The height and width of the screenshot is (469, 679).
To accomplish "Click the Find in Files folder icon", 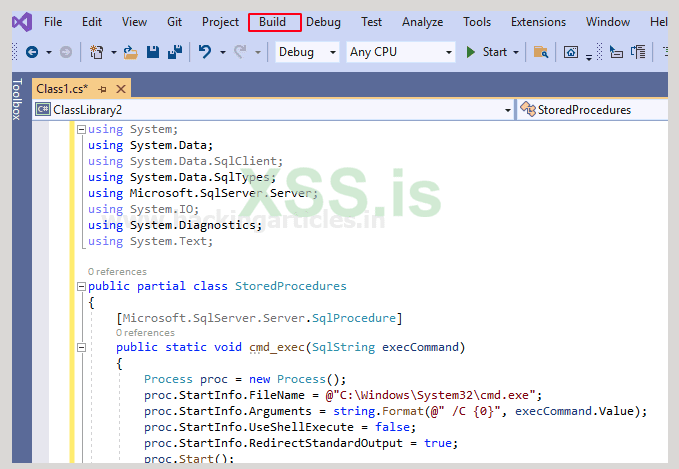I will tap(541, 52).
